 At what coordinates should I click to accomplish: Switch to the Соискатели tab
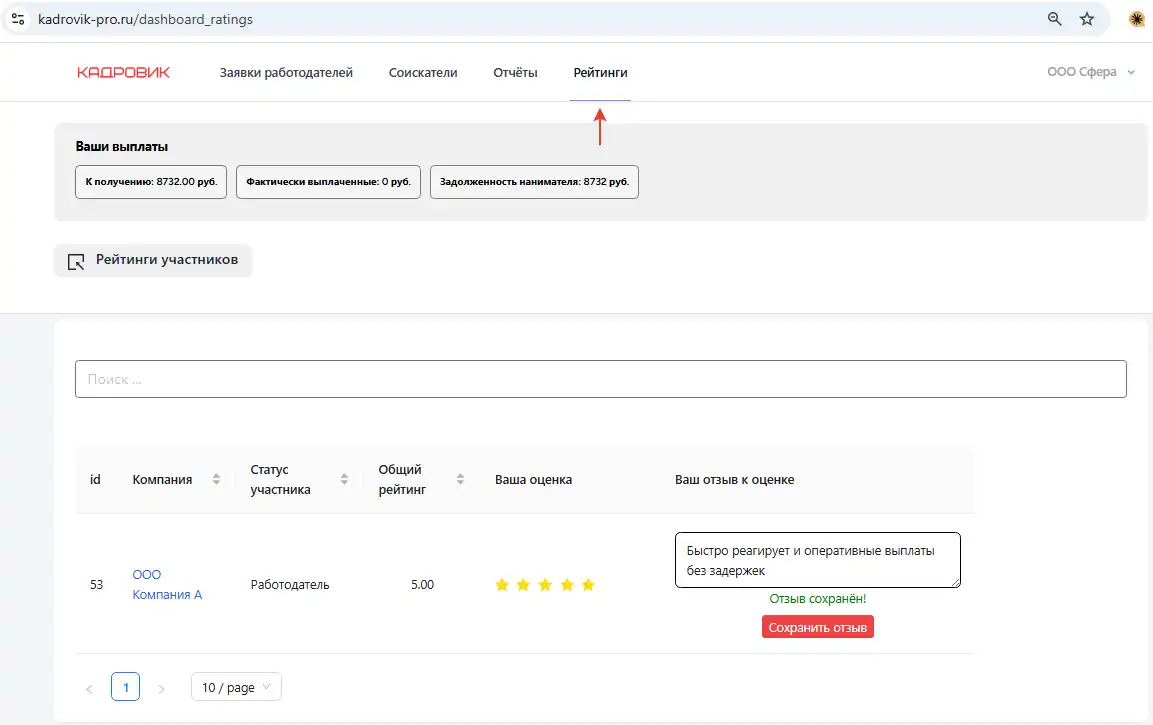(423, 72)
